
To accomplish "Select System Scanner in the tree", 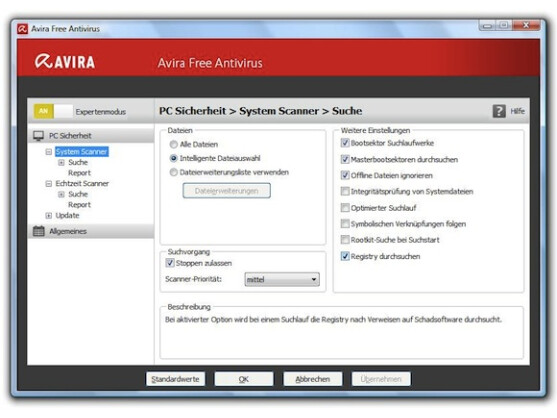I will [x=82, y=152].
